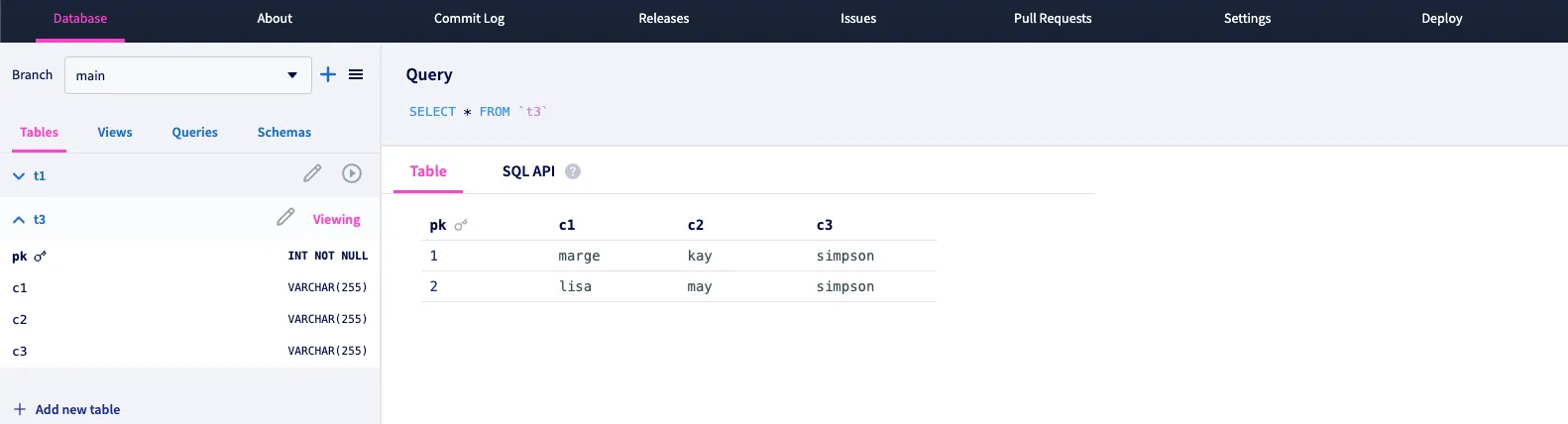Screen dimensions: 1568x424
Task: Click the pencil edit icon for table t3
Action: click(285, 217)
